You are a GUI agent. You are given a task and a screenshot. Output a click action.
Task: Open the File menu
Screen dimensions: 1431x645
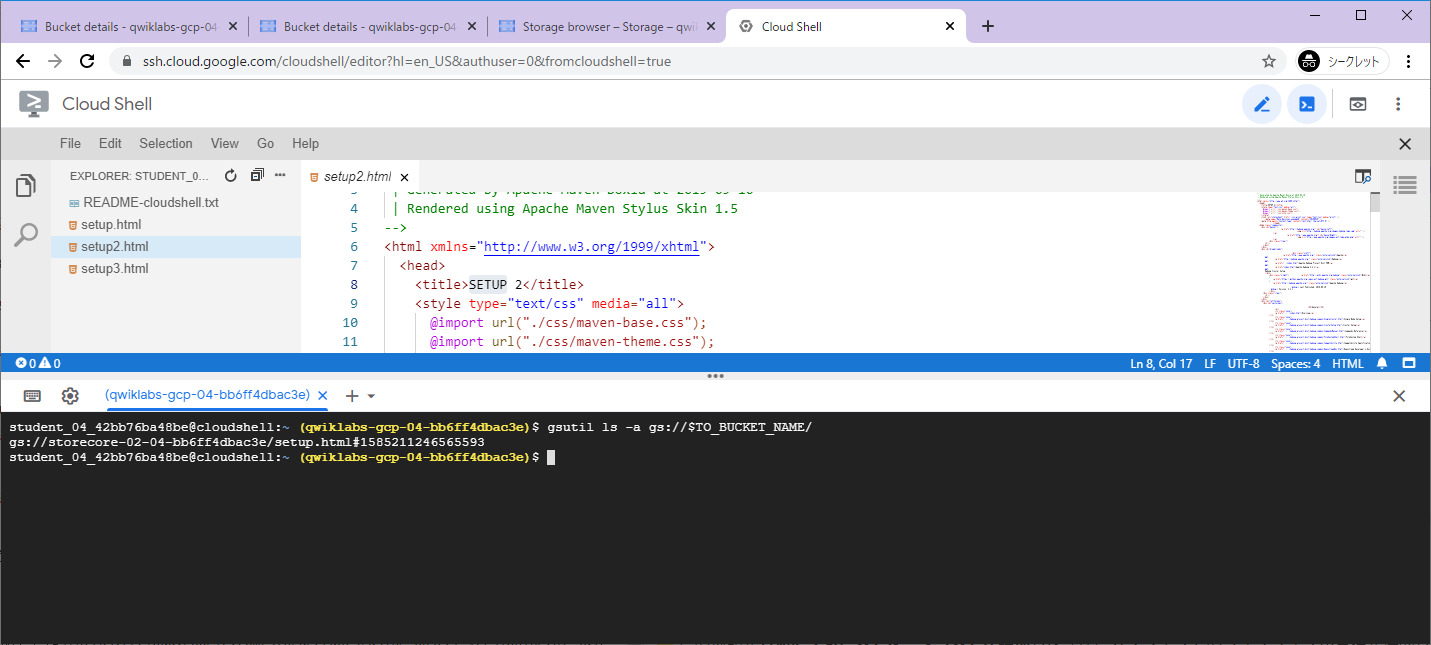tap(70, 144)
